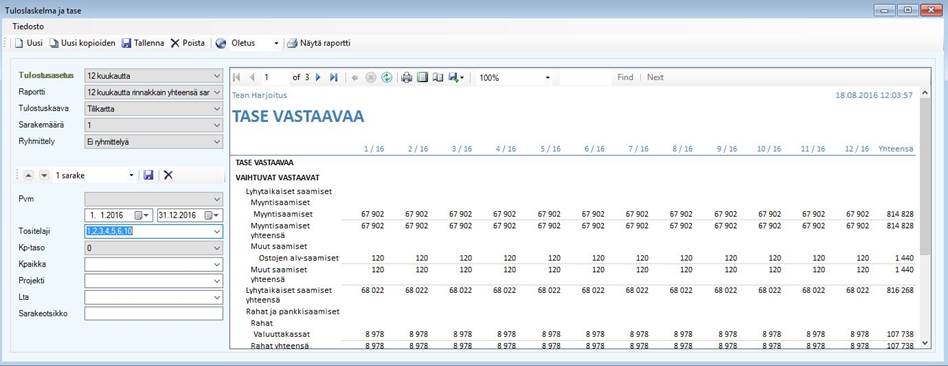Image resolution: width=948 pixels, height=366 pixels.
Task: Click the Find link in viewer
Action: pos(625,77)
